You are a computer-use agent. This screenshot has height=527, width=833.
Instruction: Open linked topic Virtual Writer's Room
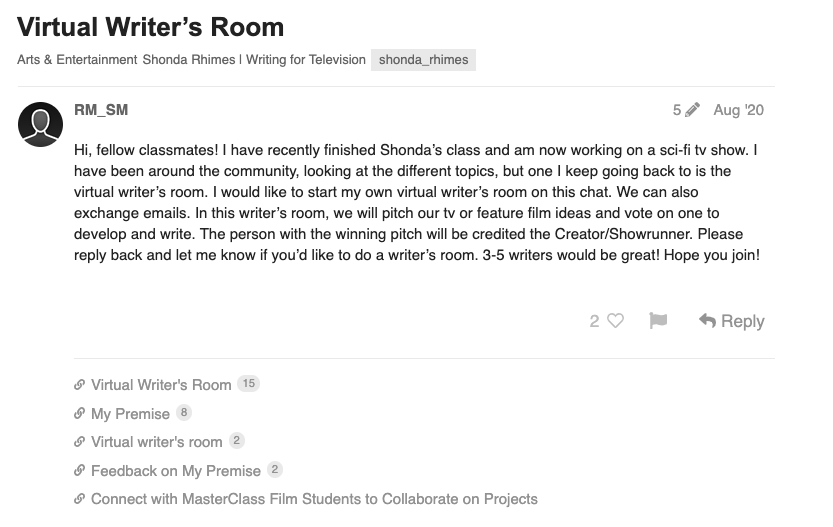pyautogui.click(x=161, y=385)
